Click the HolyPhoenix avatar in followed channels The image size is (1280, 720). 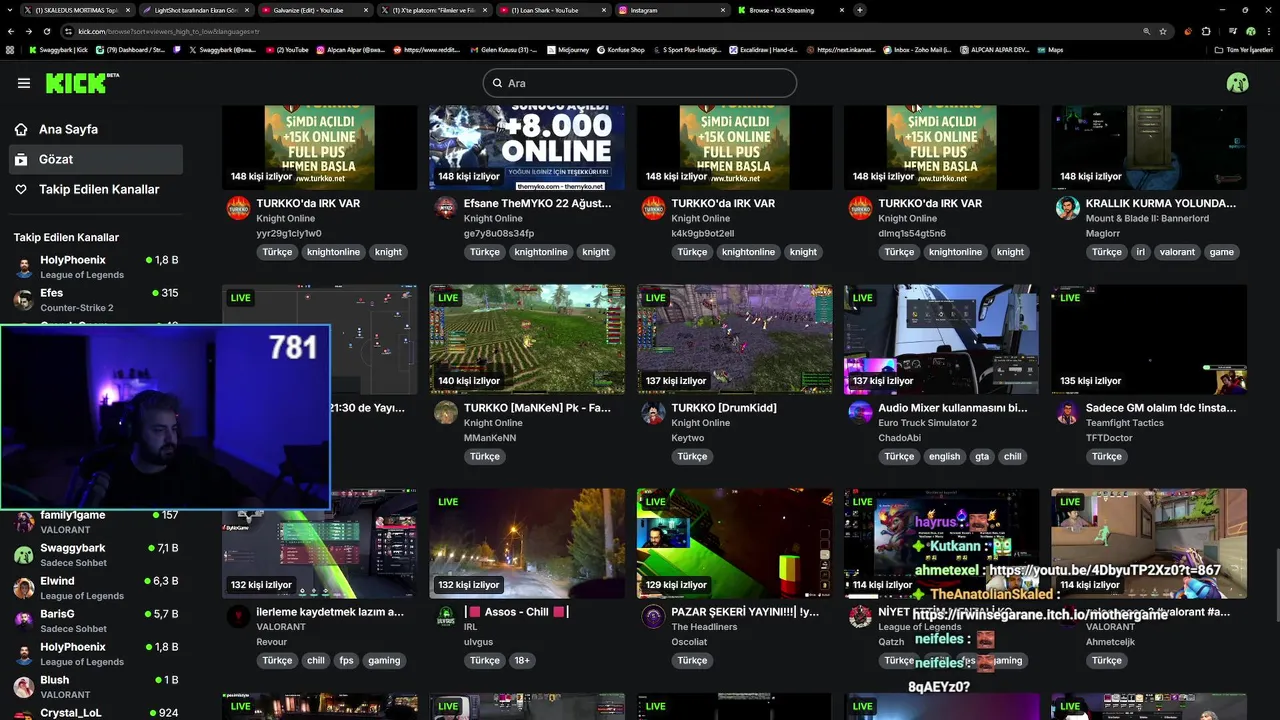(24, 267)
